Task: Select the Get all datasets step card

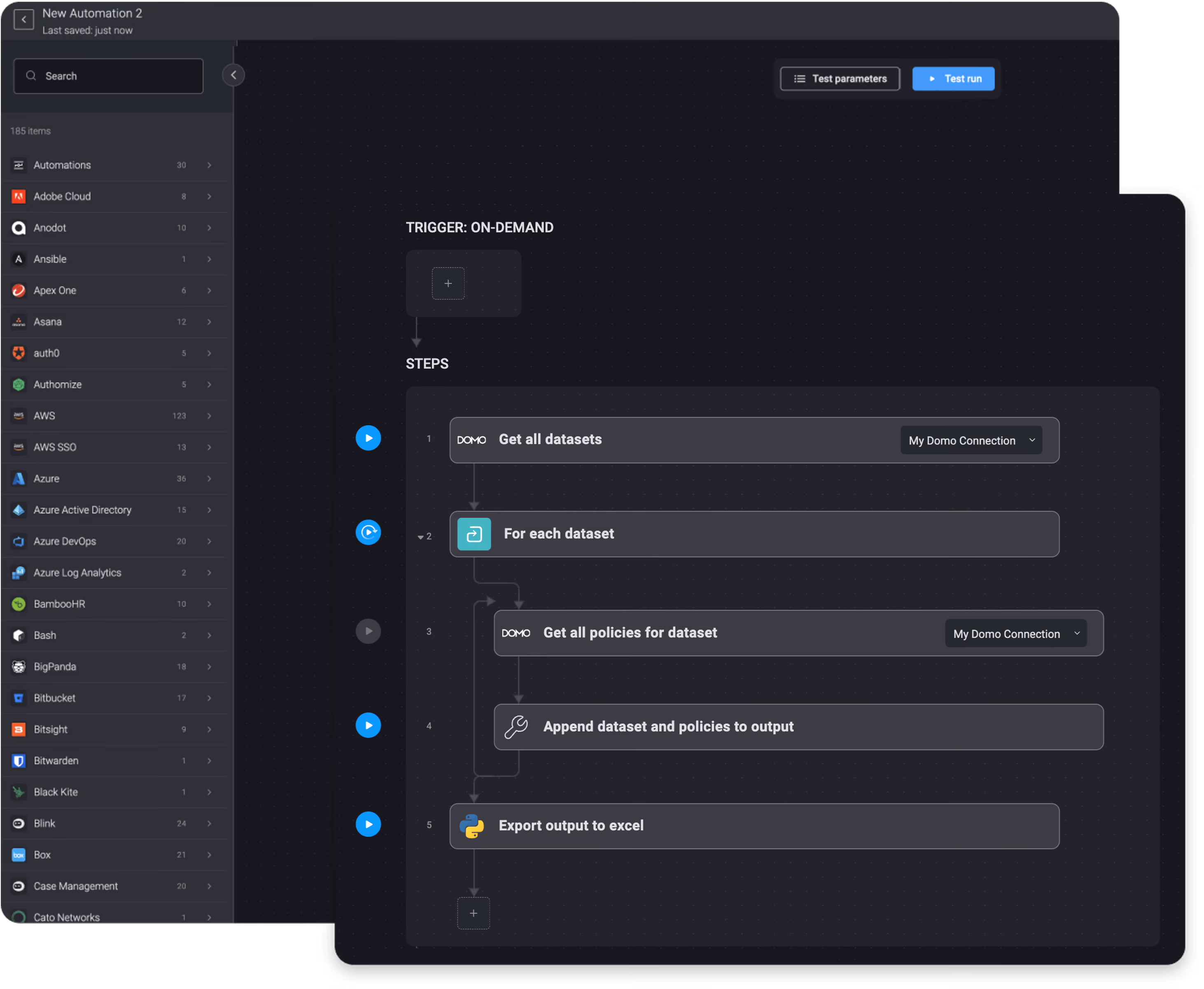Action: tap(754, 440)
